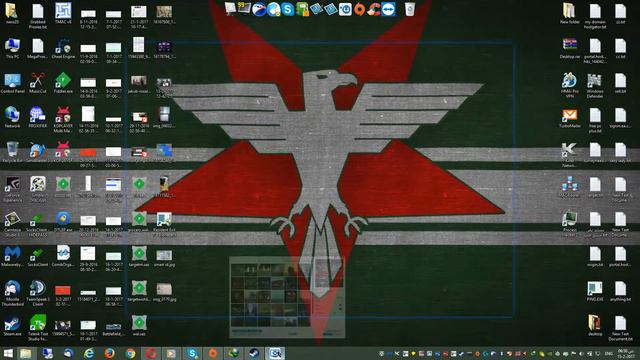This screenshot has width=640, height=360.
Task: Open the Thunderbird icon in the top dock
Action: [259, 9]
